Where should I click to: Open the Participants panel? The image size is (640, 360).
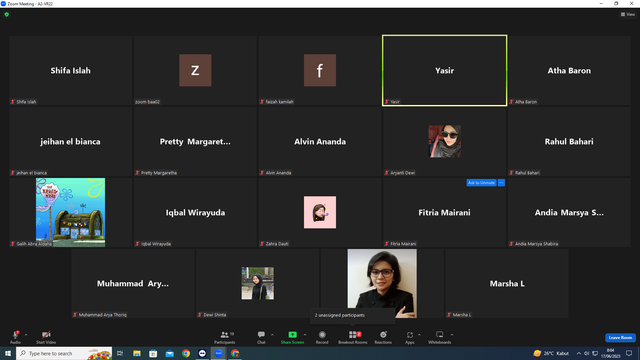point(224,337)
